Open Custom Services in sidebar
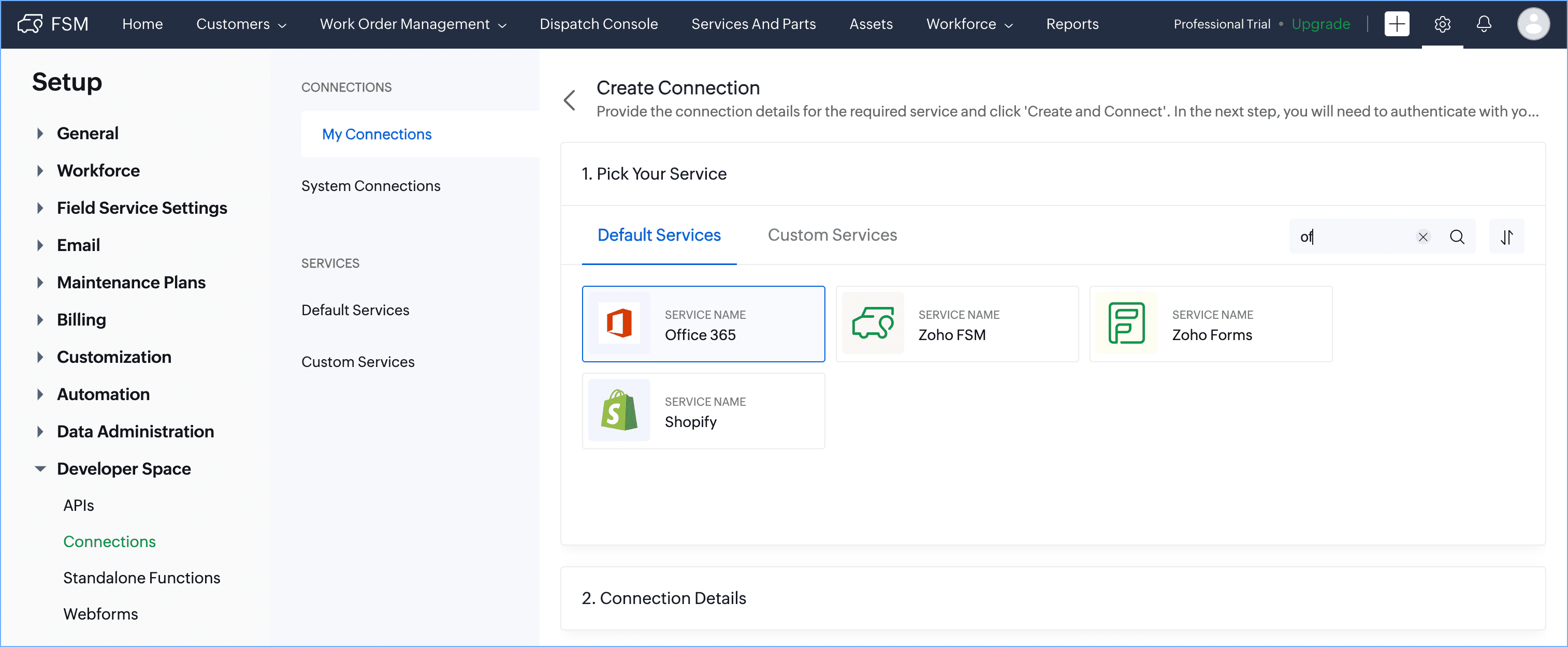 click(358, 361)
